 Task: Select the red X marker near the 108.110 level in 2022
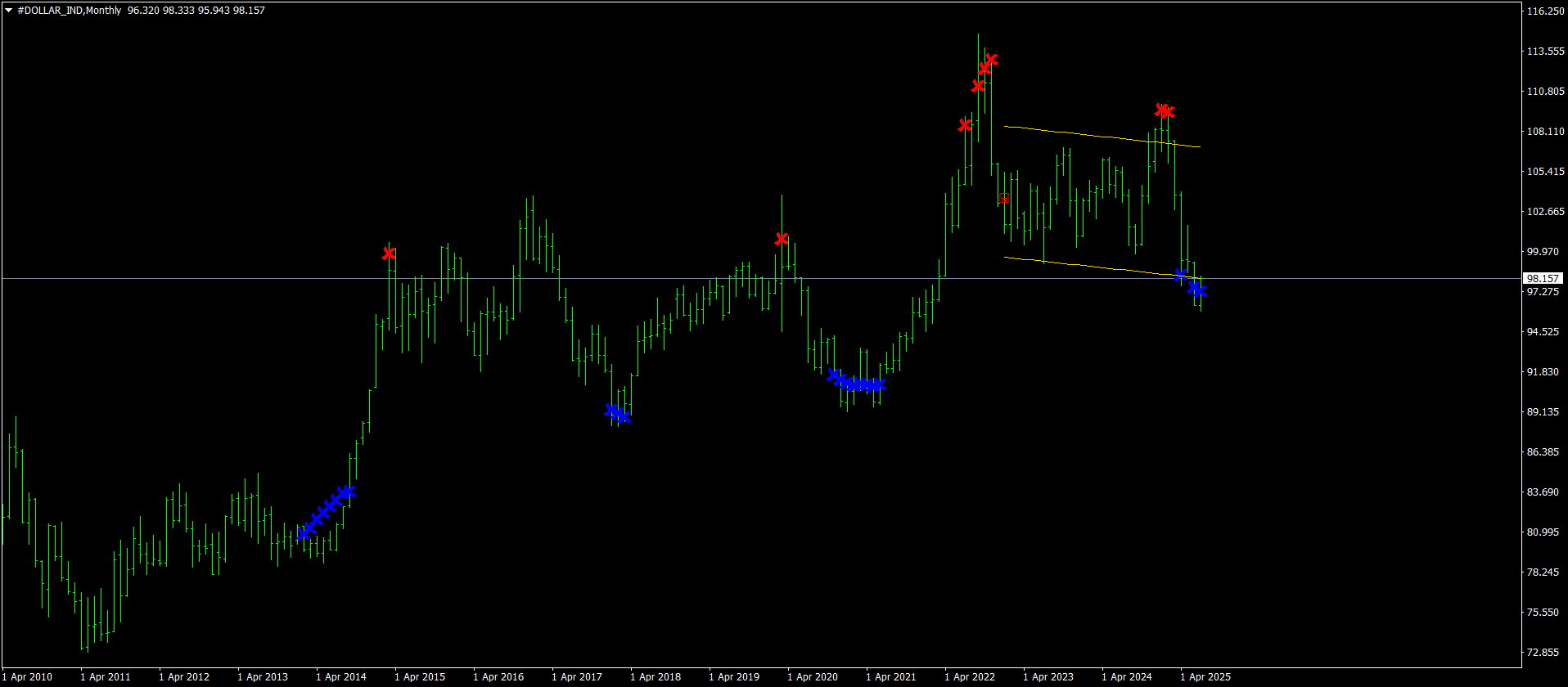click(x=965, y=125)
